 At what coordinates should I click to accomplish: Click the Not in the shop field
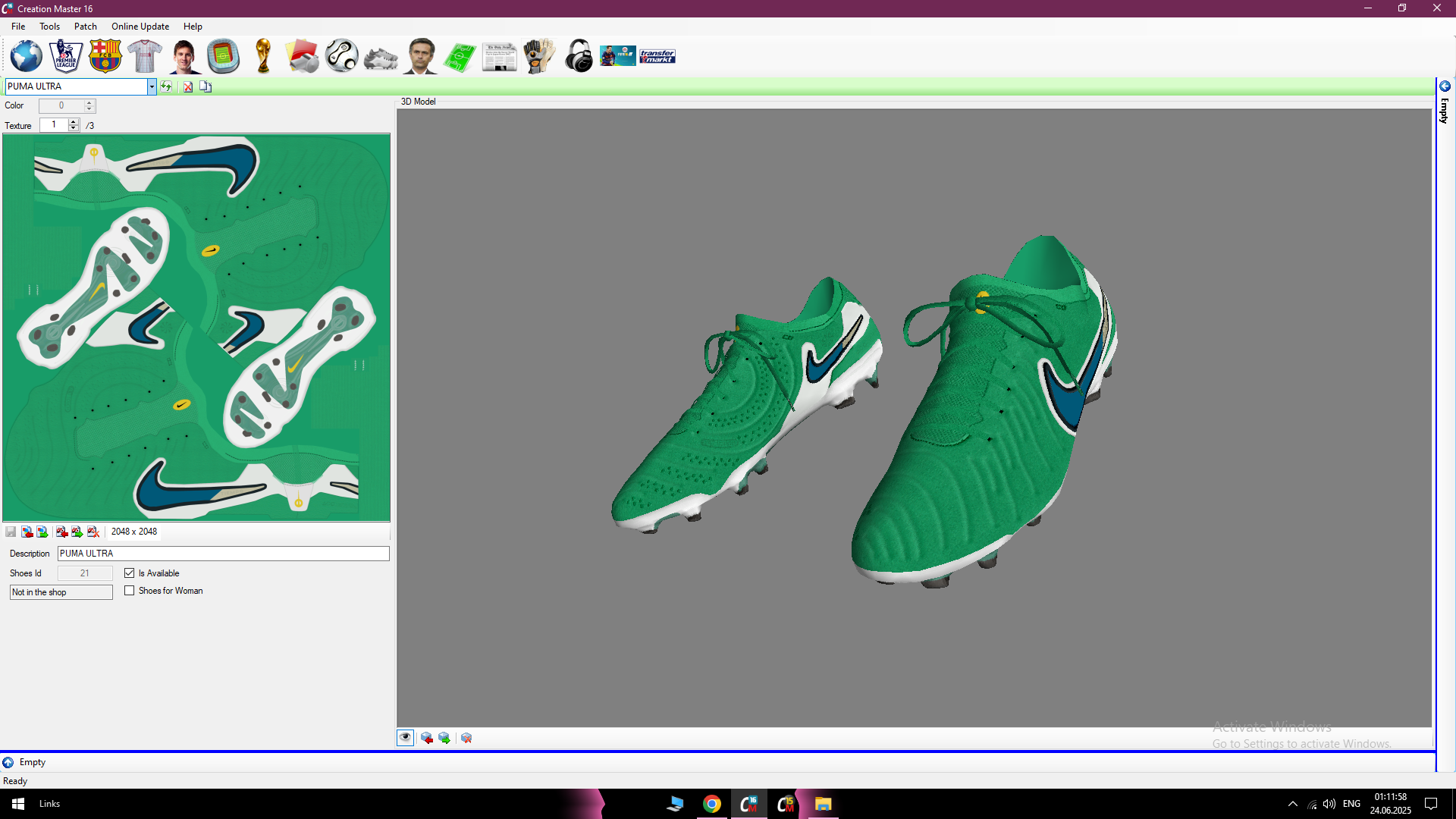point(61,592)
